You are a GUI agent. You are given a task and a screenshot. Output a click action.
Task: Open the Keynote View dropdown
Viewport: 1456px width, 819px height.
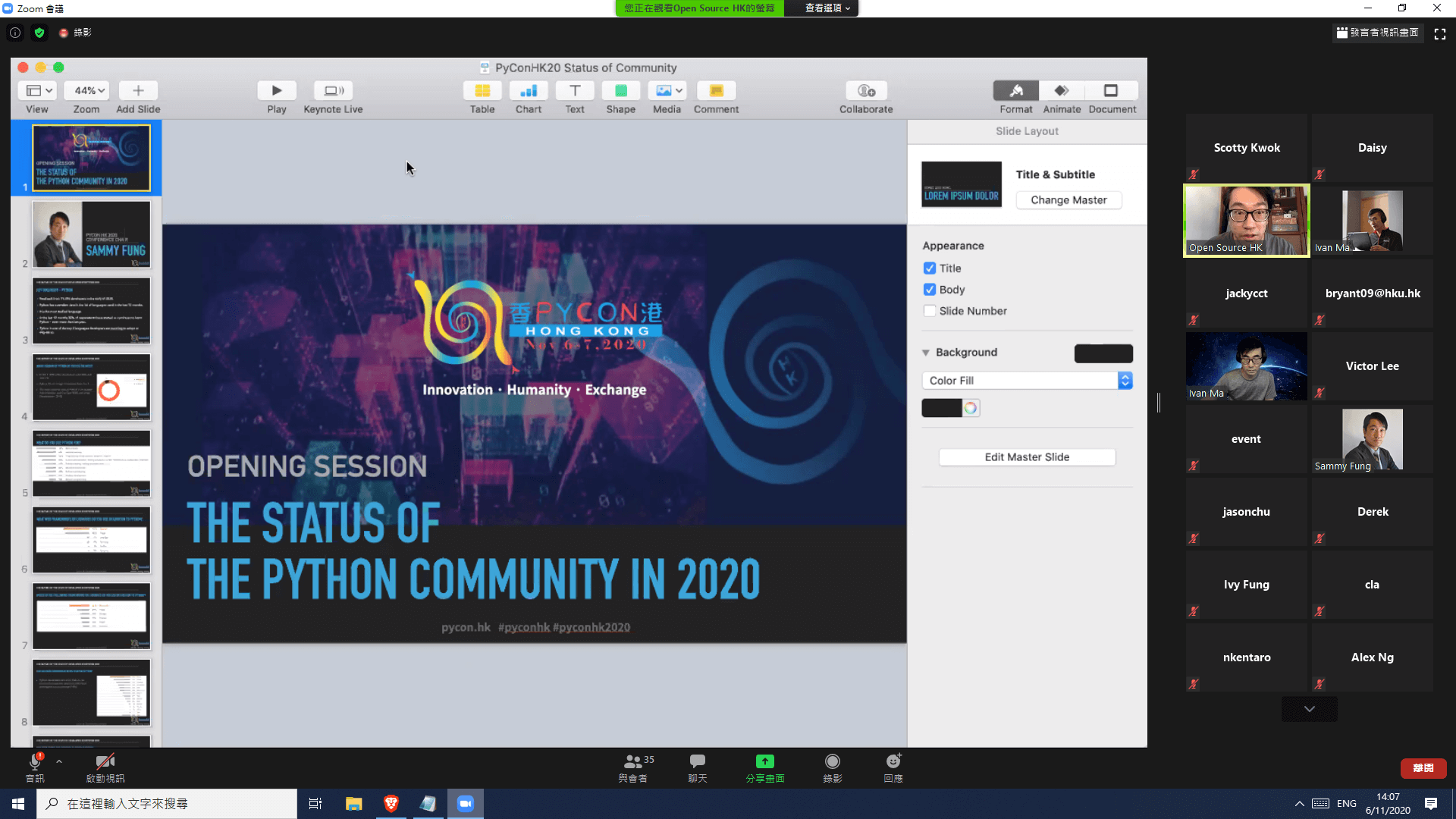36,91
